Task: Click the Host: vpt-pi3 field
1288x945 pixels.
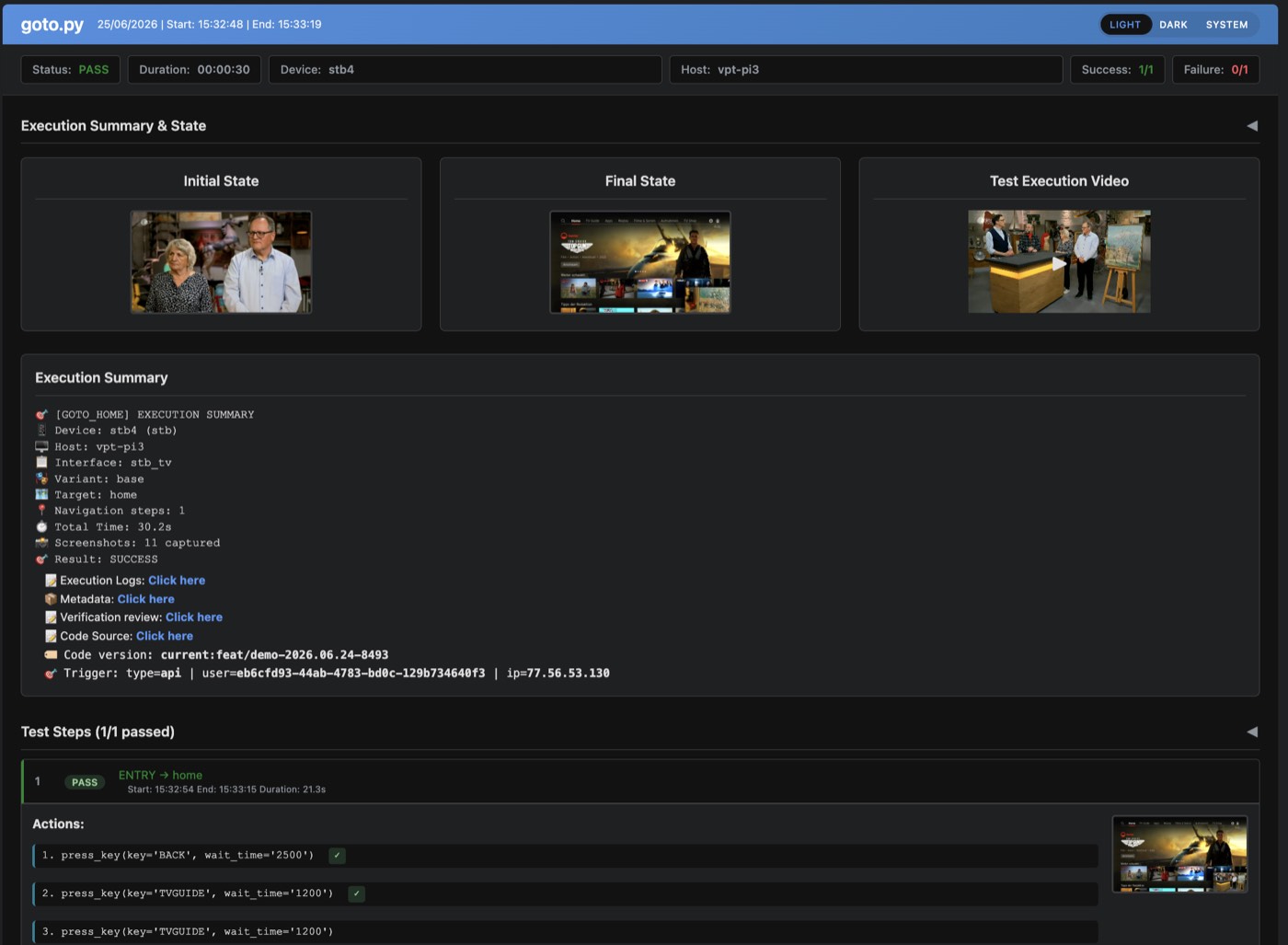Action: coord(866,70)
